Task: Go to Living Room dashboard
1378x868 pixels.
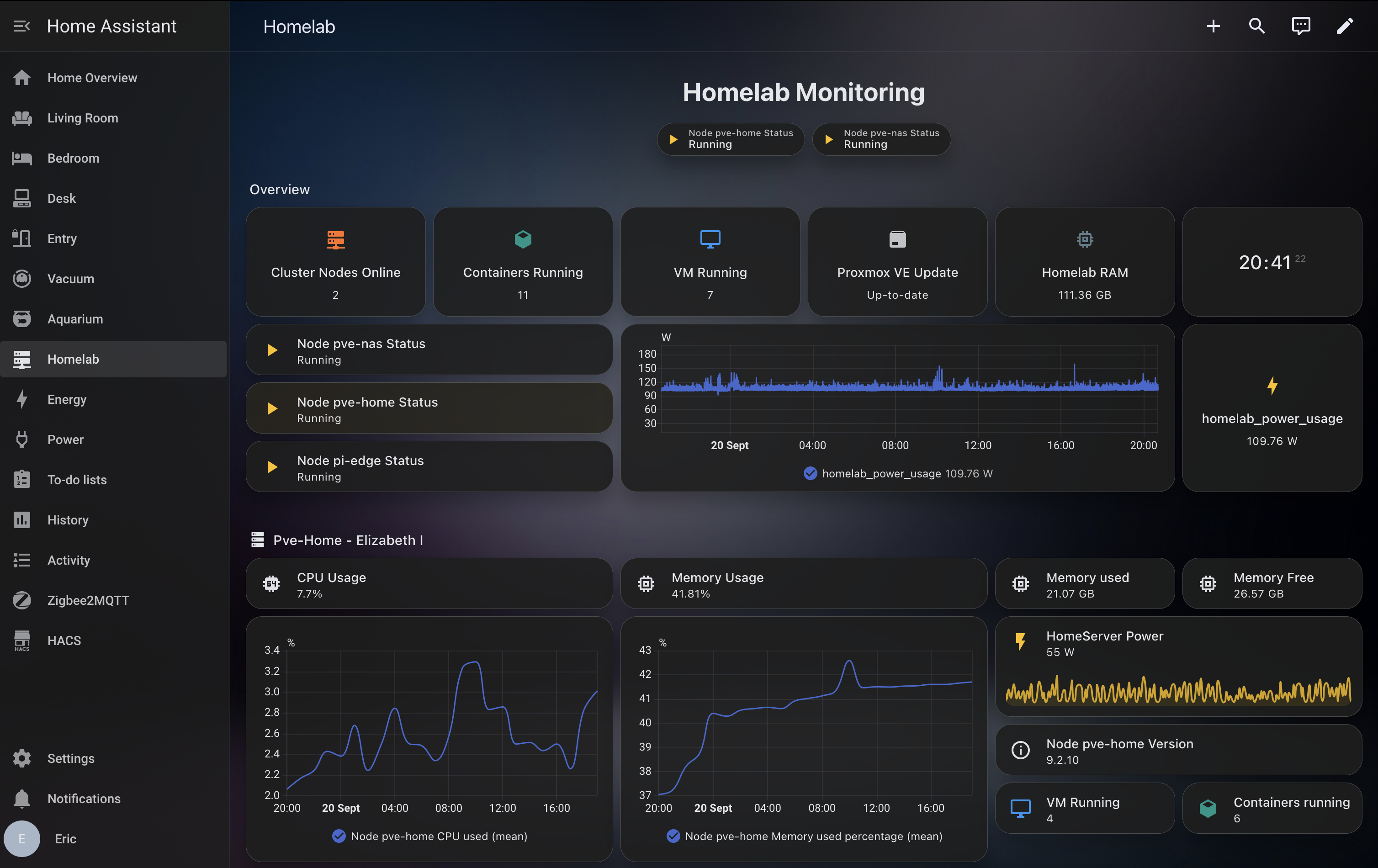Action: click(x=113, y=118)
